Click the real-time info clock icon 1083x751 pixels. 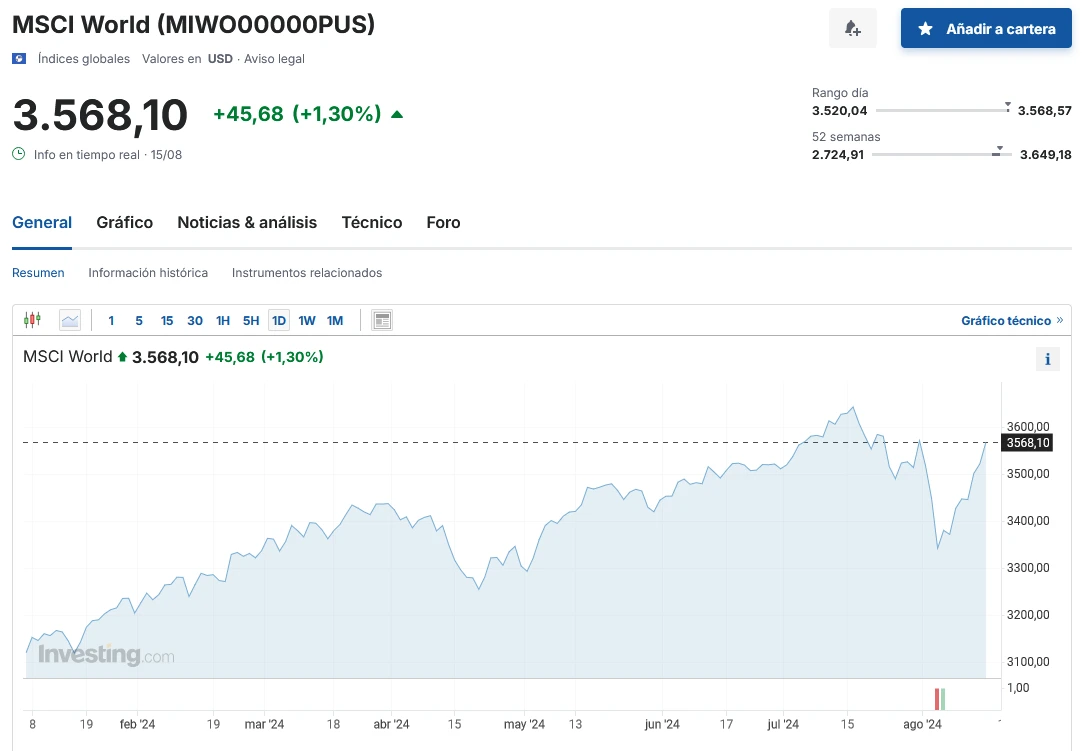click(18, 154)
